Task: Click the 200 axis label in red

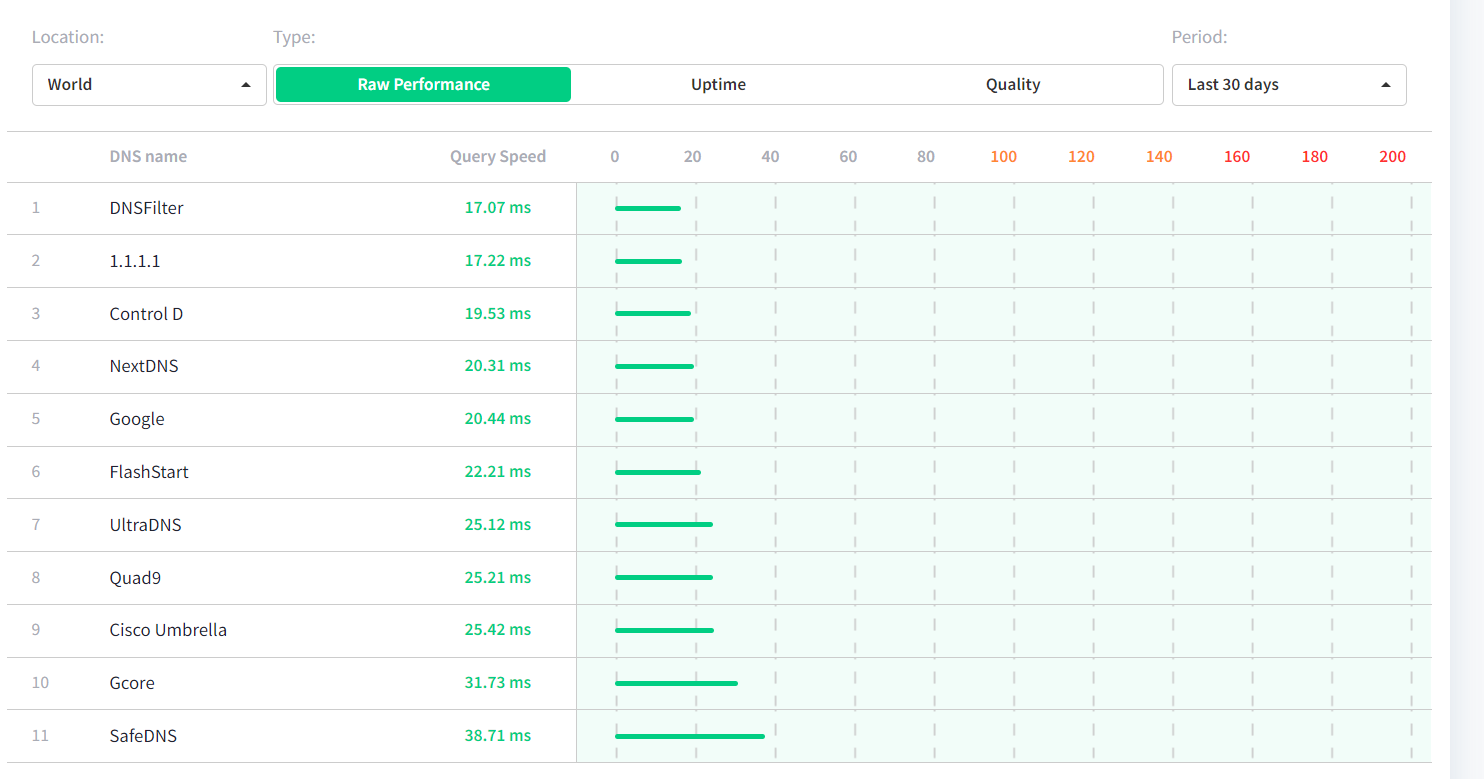Action: coord(1392,156)
